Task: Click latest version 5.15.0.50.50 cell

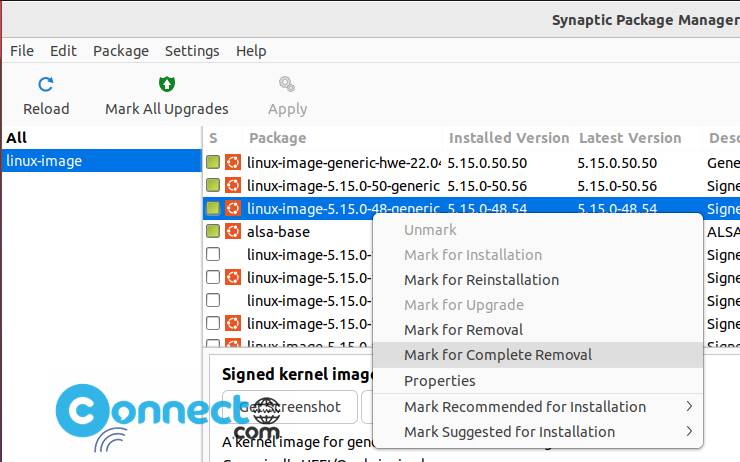Action: coord(617,163)
